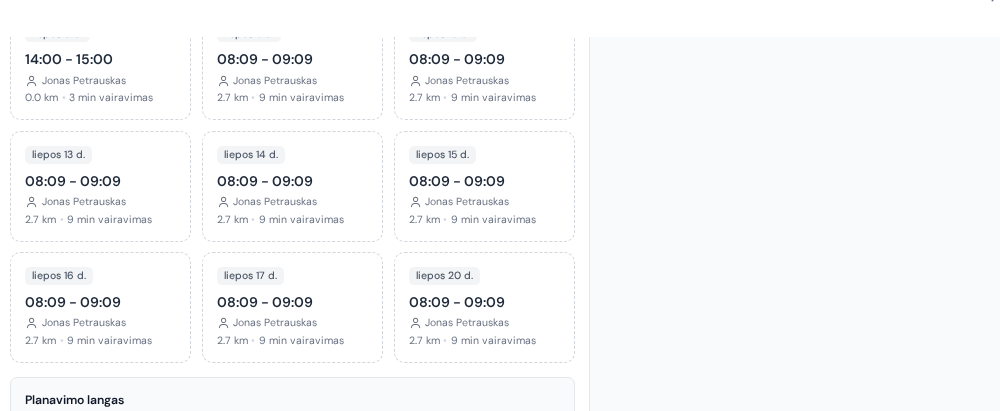1000x411 pixels.
Task: Click person icon in the 14:00 - 15:00 card
Action: pyautogui.click(x=31, y=81)
